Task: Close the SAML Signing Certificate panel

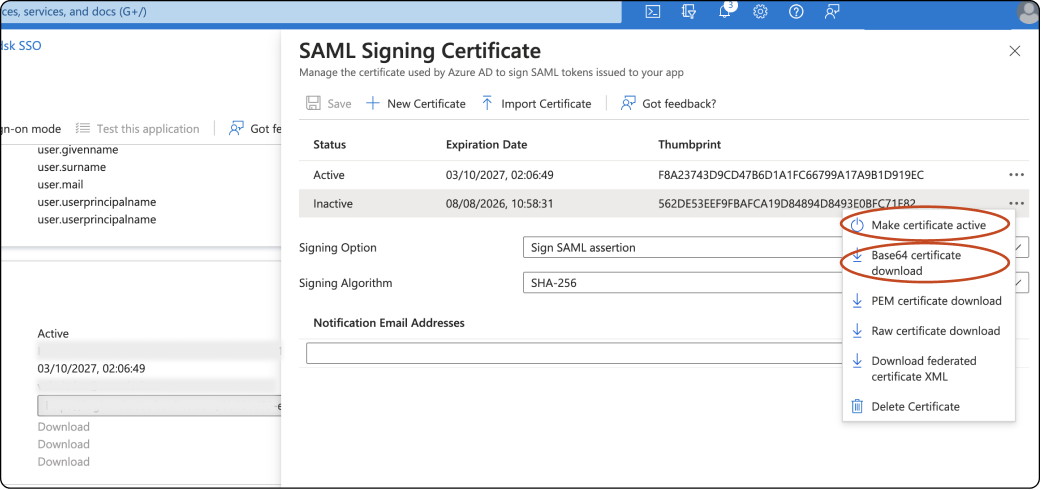Action: [1015, 51]
